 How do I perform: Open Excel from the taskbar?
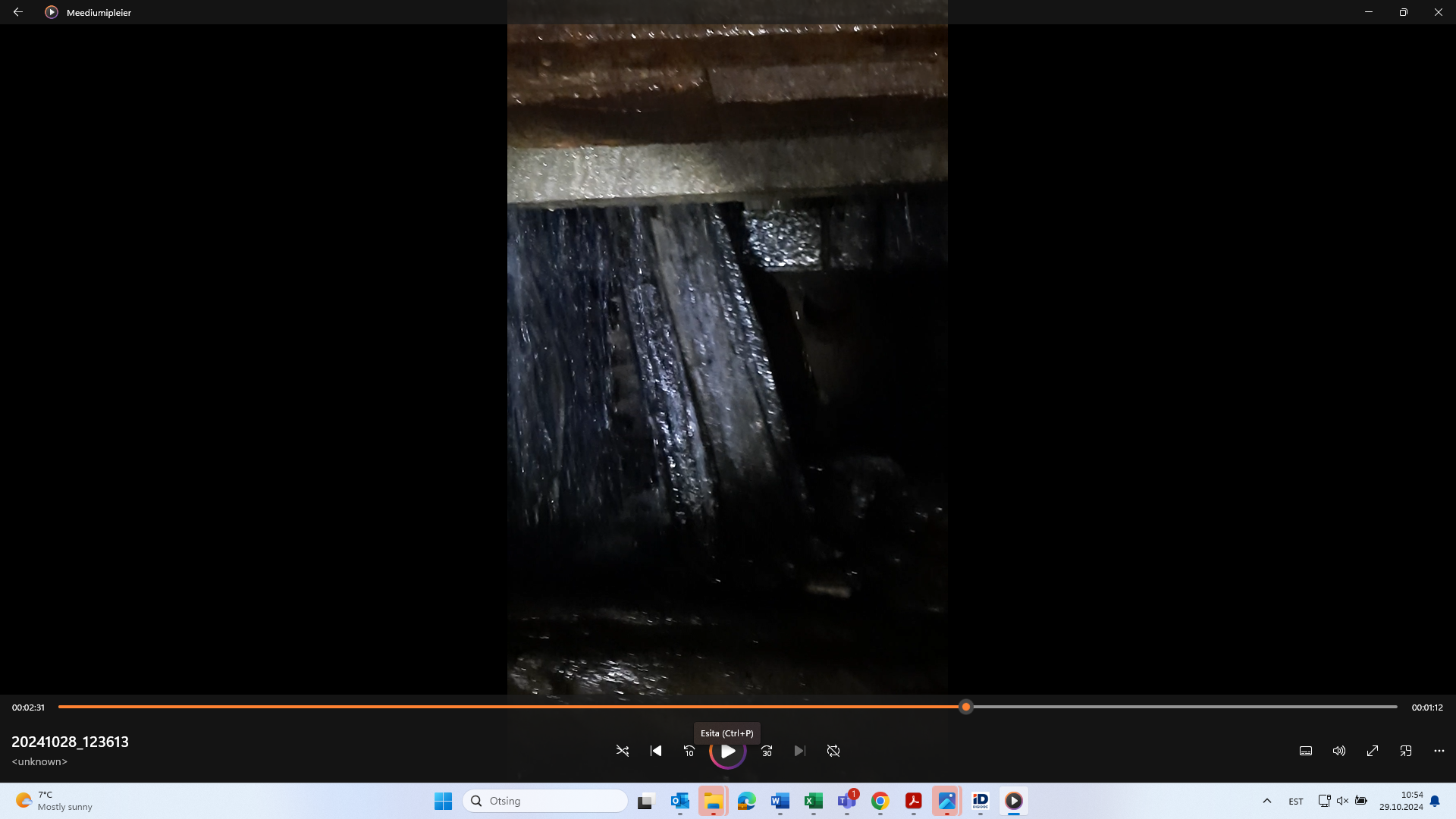[813, 801]
